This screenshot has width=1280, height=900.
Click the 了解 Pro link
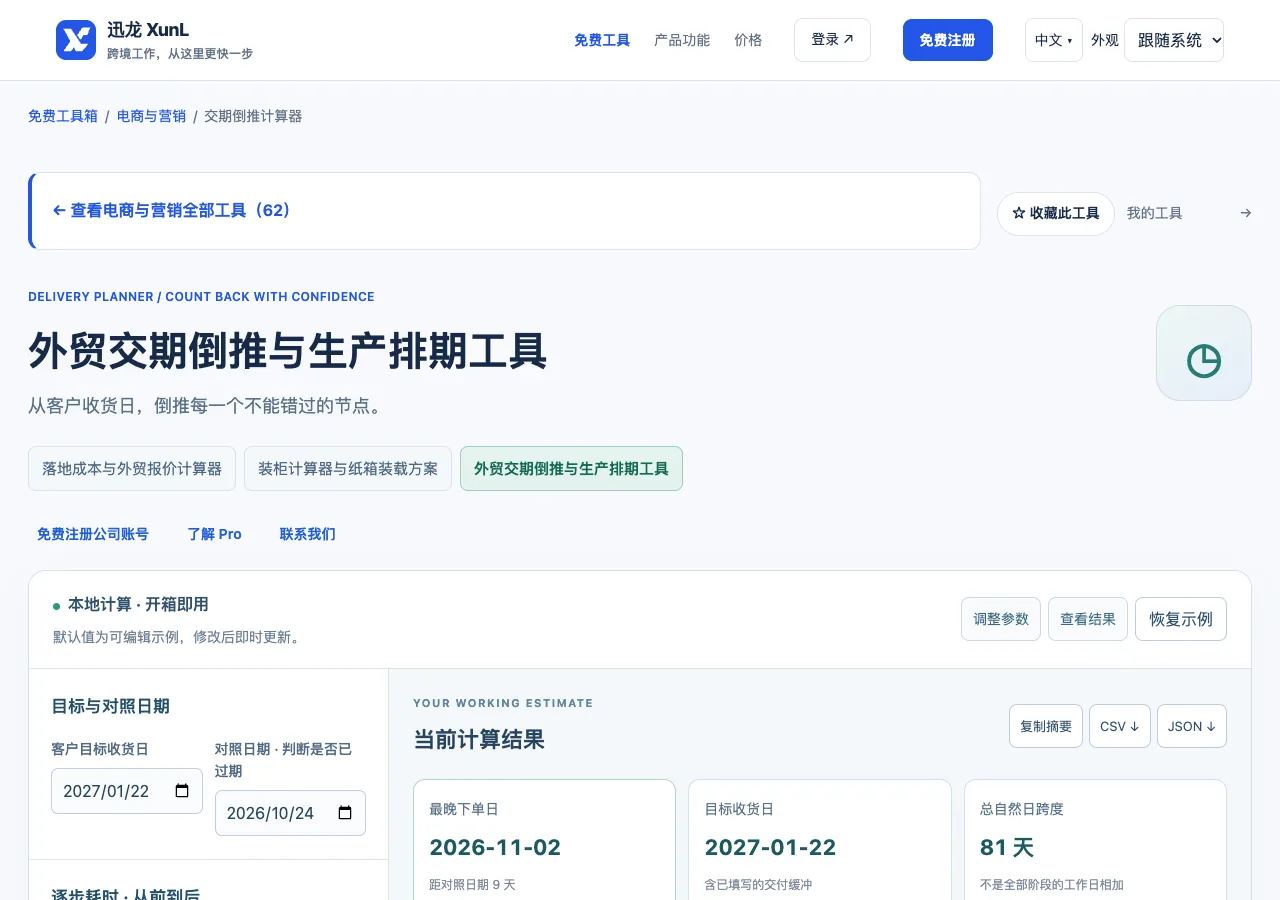tap(215, 534)
